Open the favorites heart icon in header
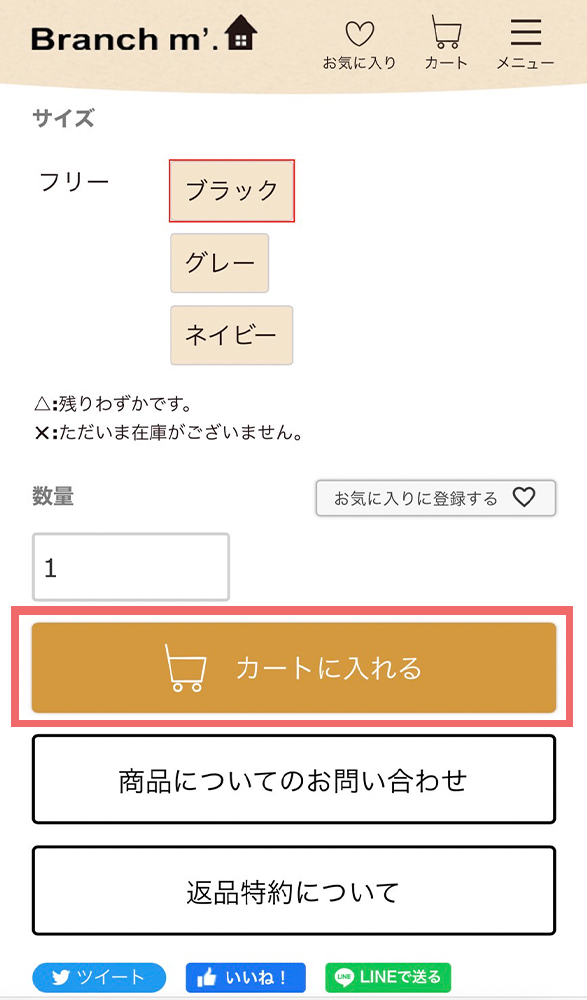Viewport: 587px width, 1000px height. (x=358, y=32)
